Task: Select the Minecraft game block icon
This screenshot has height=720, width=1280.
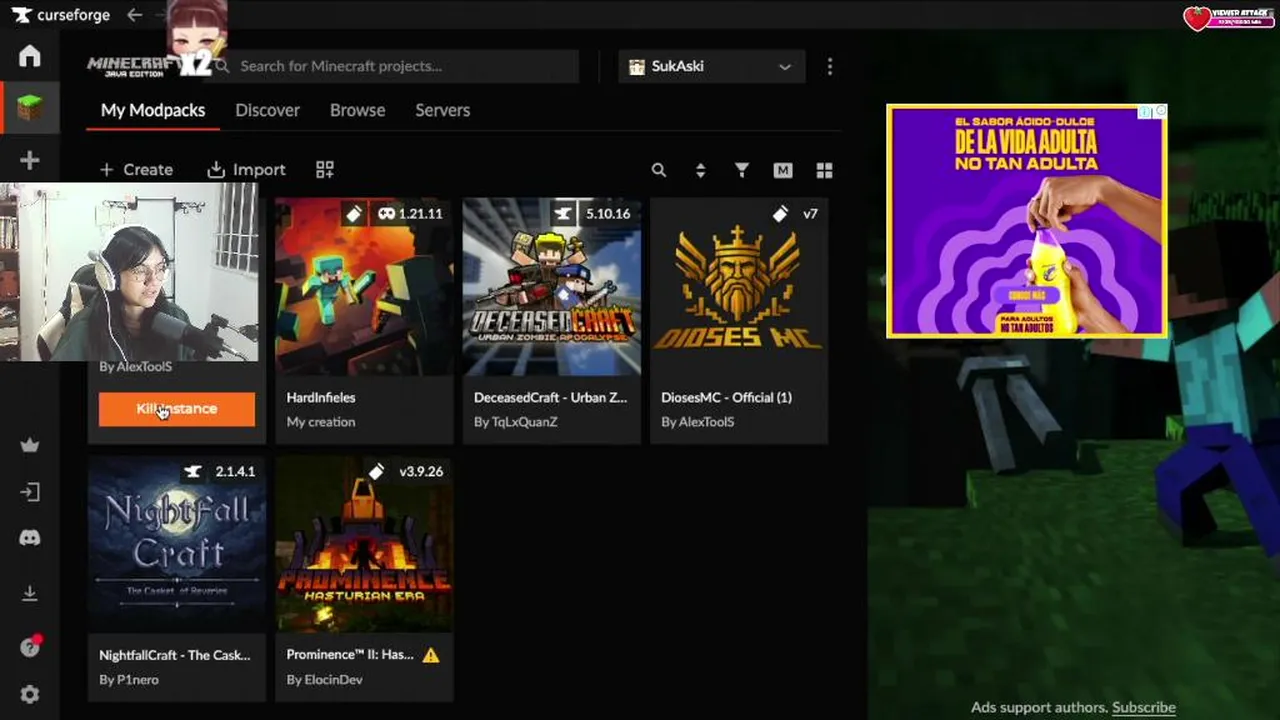Action: coord(29,108)
